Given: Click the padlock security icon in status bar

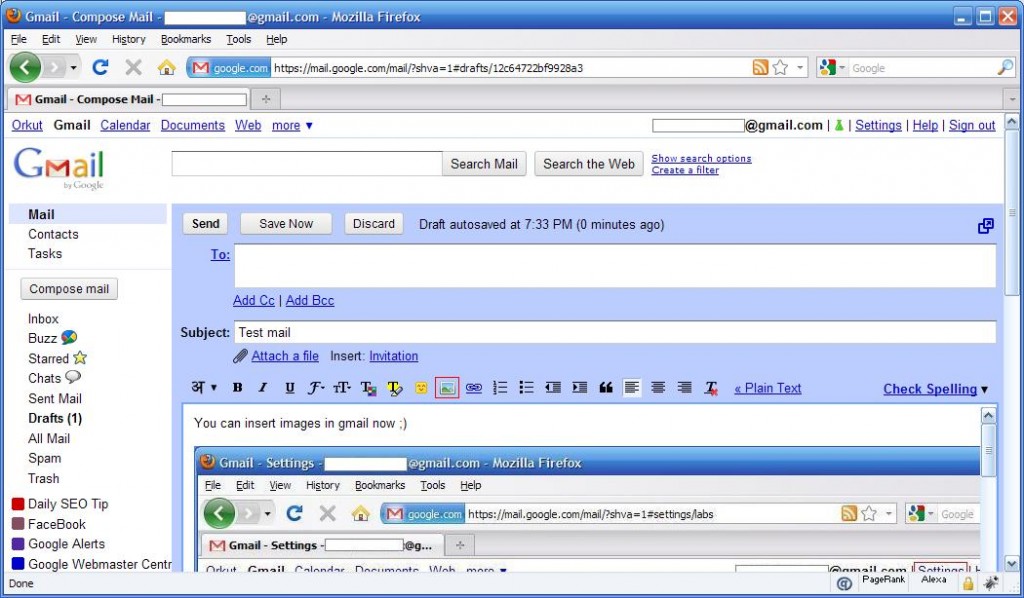Looking at the screenshot, I should pyautogui.click(x=968, y=583).
